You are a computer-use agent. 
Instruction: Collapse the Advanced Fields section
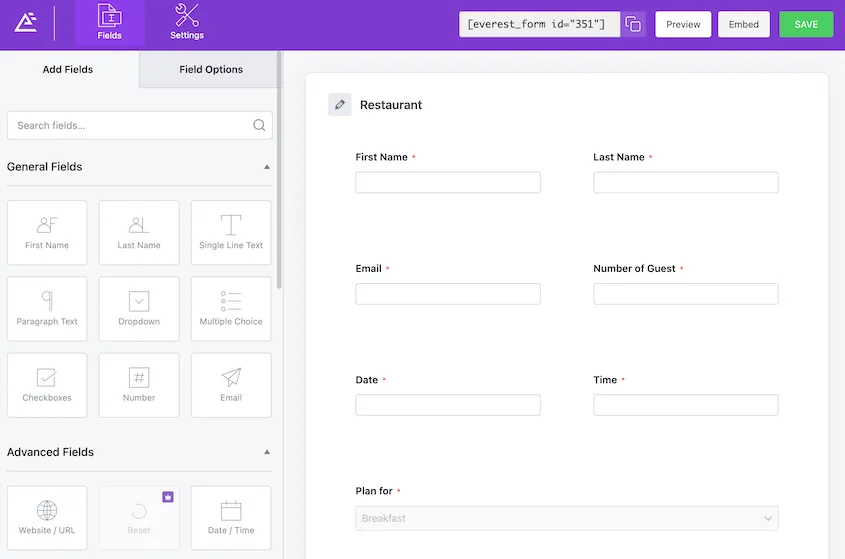(267, 452)
